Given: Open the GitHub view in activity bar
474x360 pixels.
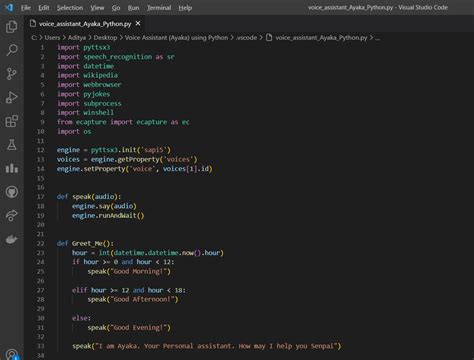Looking at the screenshot, I should point(12,192).
